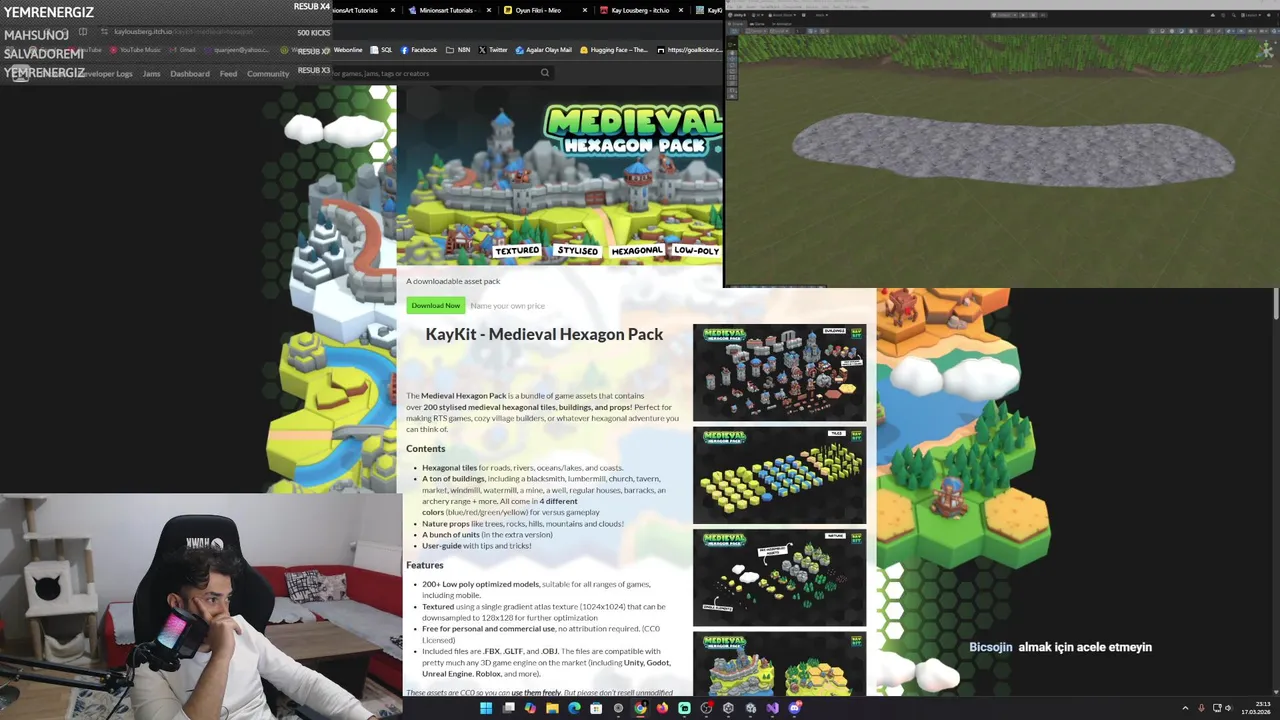The width and height of the screenshot is (1280, 720).
Task: Open Firefox from the taskbar
Action: pos(662,708)
